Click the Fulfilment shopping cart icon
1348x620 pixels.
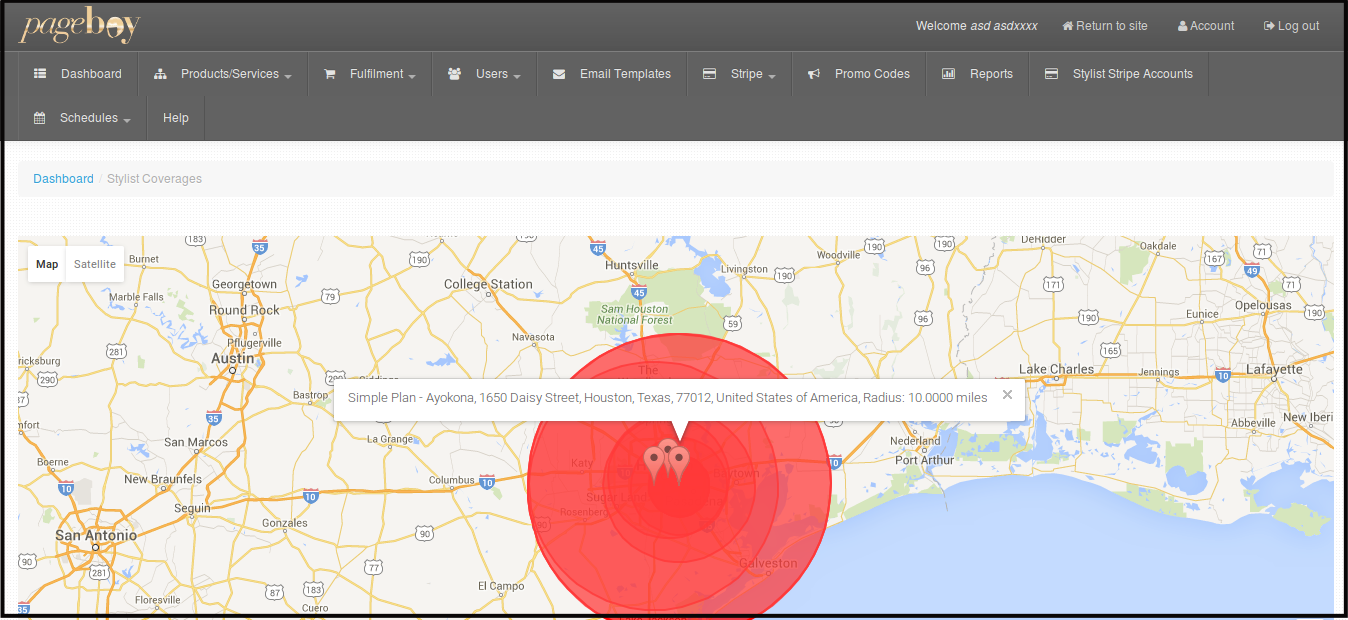[330, 74]
